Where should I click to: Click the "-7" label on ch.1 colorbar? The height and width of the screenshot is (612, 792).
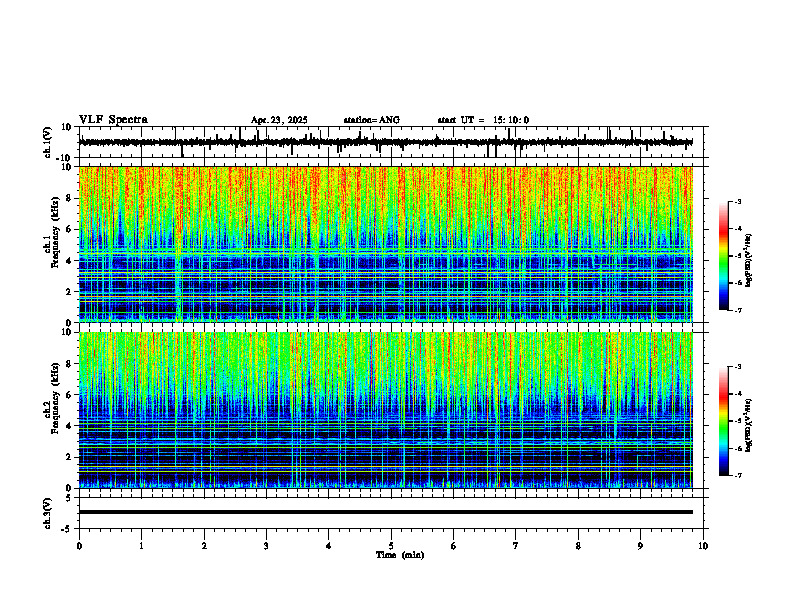point(738,310)
